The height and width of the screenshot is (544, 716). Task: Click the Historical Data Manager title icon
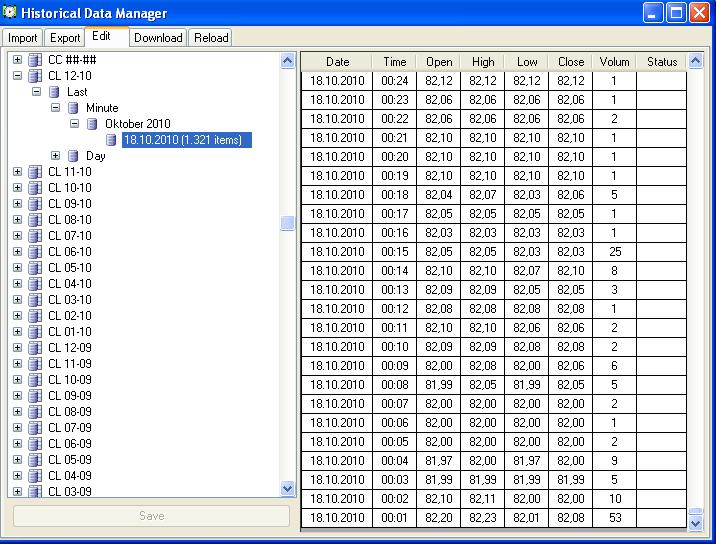[x=10, y=12]
